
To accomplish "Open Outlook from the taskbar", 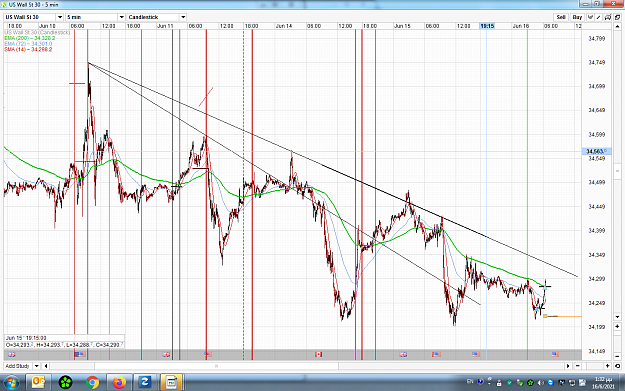I will [x=38, y=383].
